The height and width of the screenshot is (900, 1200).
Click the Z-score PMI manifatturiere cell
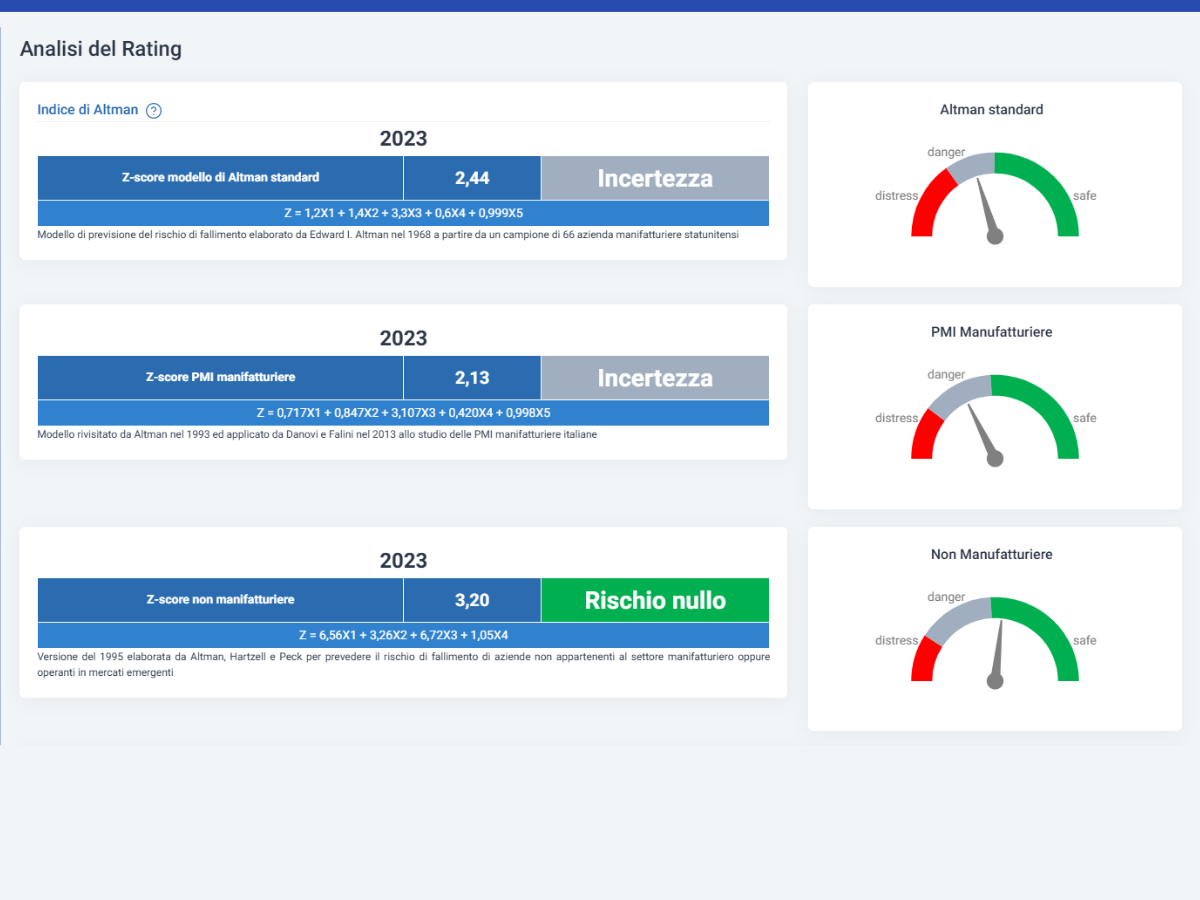coord(221,378)
